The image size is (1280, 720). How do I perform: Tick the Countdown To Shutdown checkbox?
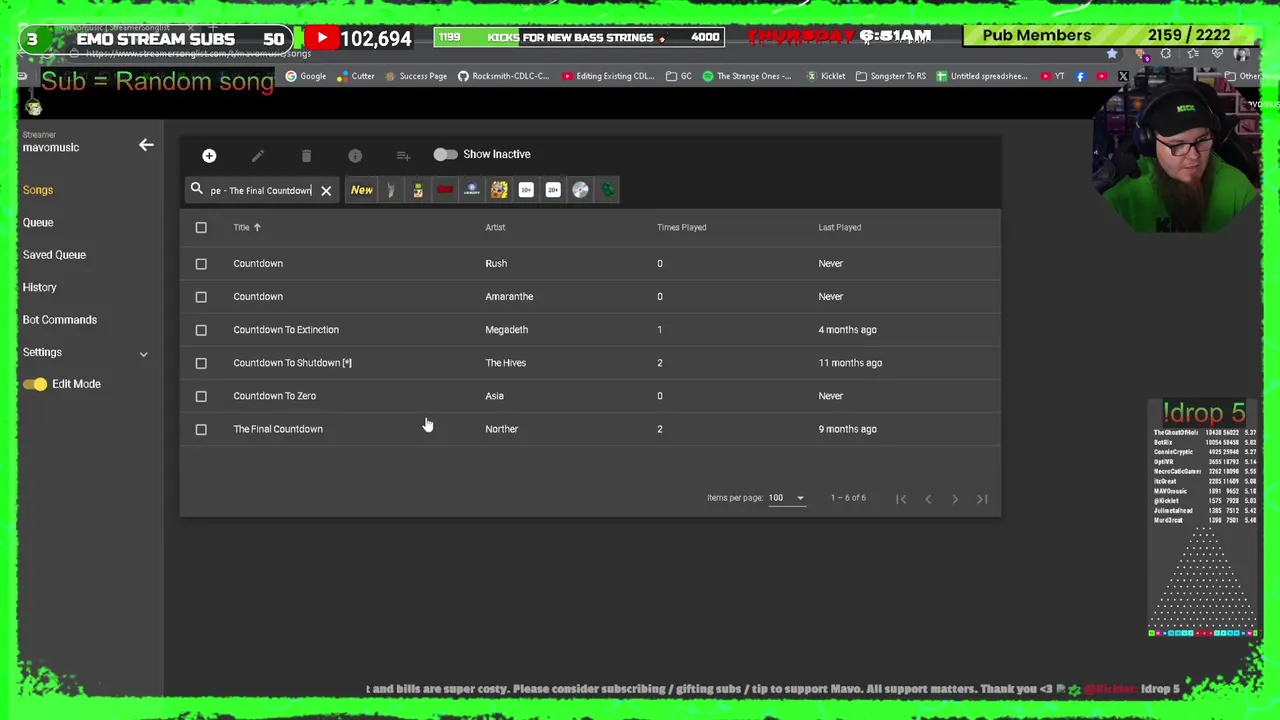[201, 363]
